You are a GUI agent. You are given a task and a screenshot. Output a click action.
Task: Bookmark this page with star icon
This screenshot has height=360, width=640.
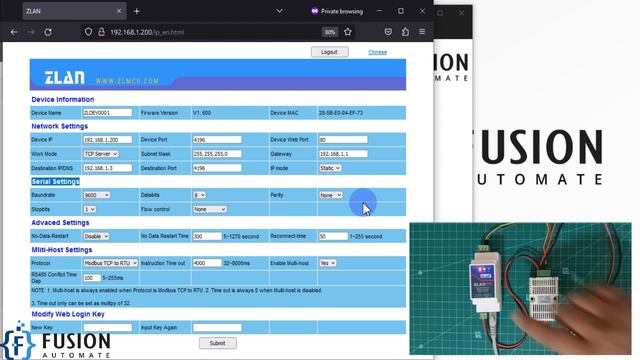[348, 32]
